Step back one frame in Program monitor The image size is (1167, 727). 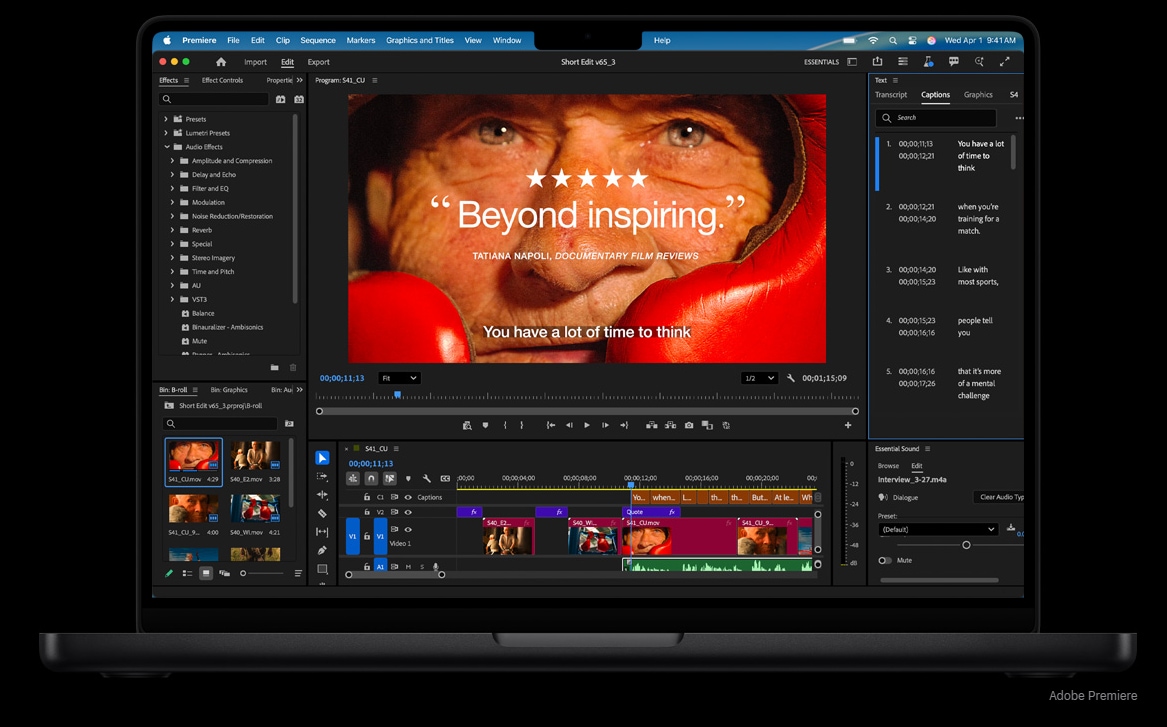569,425
